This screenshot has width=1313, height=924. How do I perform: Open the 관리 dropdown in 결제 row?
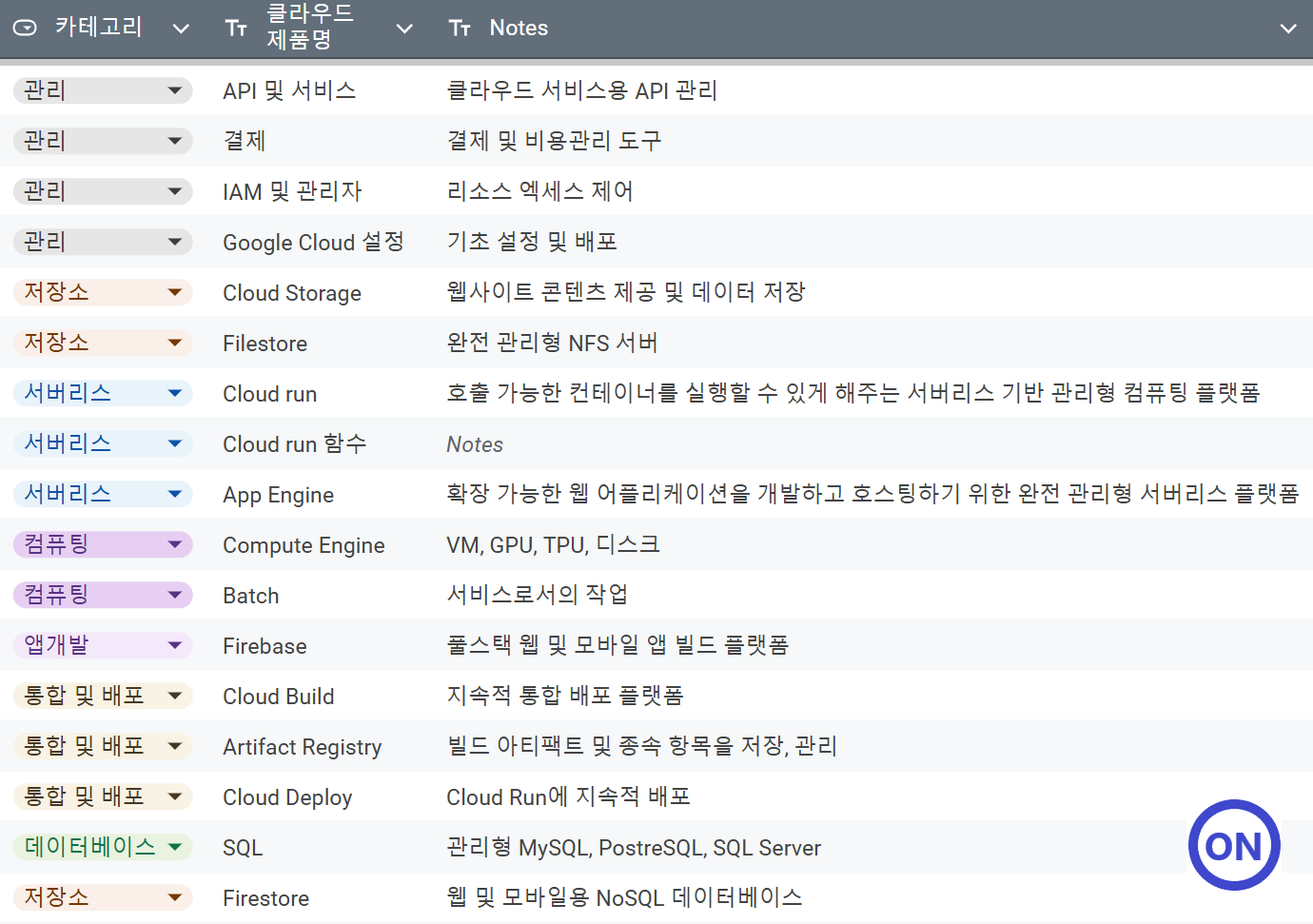[103, 141]
